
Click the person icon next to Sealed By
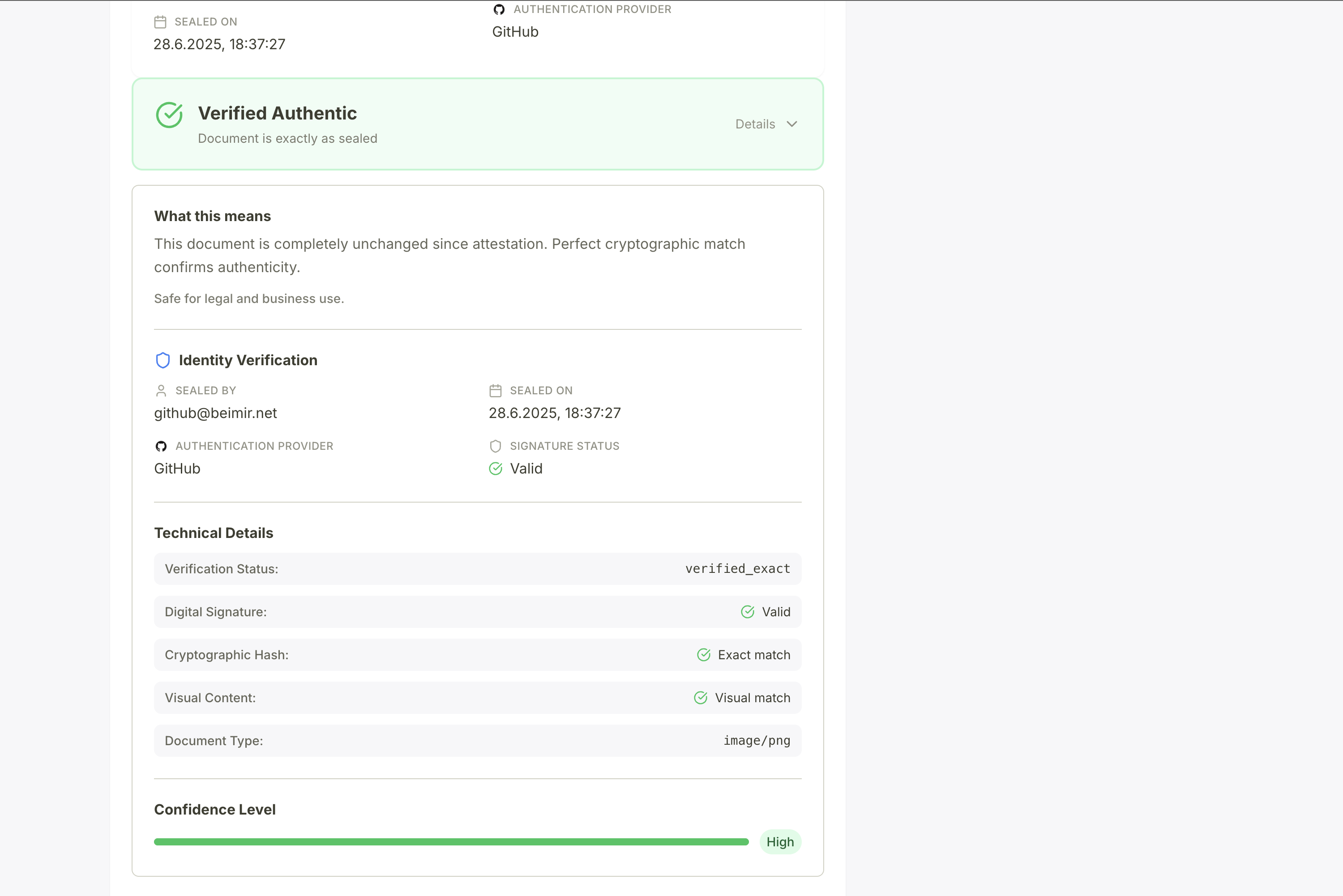pos(161,391)
